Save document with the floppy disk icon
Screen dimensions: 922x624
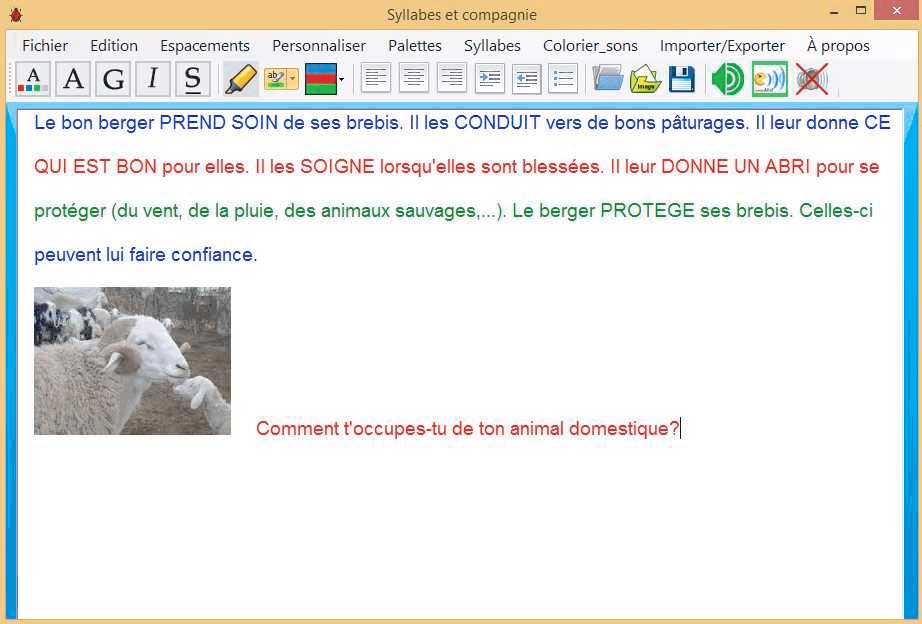[681, 79]
